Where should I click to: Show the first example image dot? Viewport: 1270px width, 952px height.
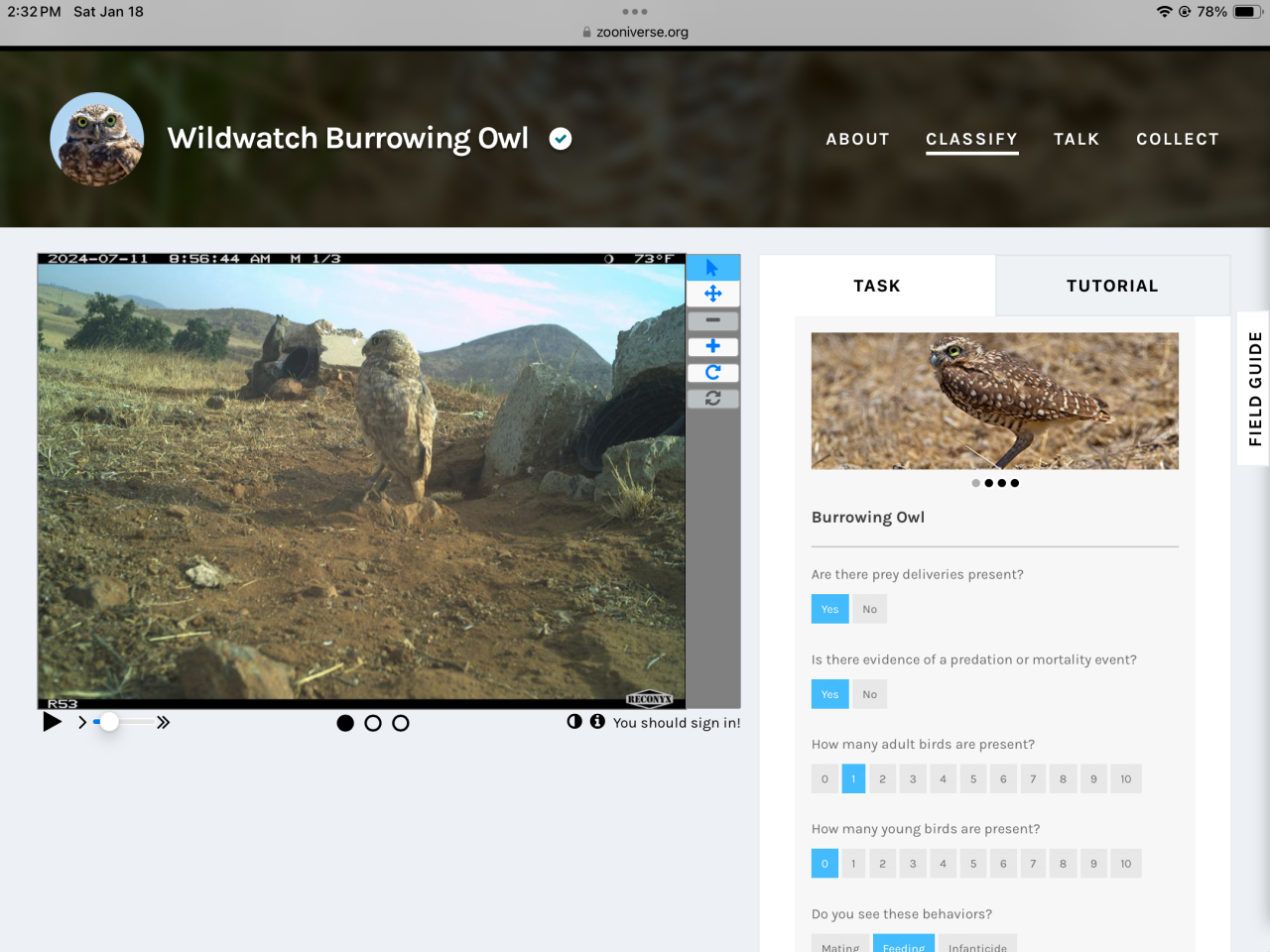(x=976, y=483)
